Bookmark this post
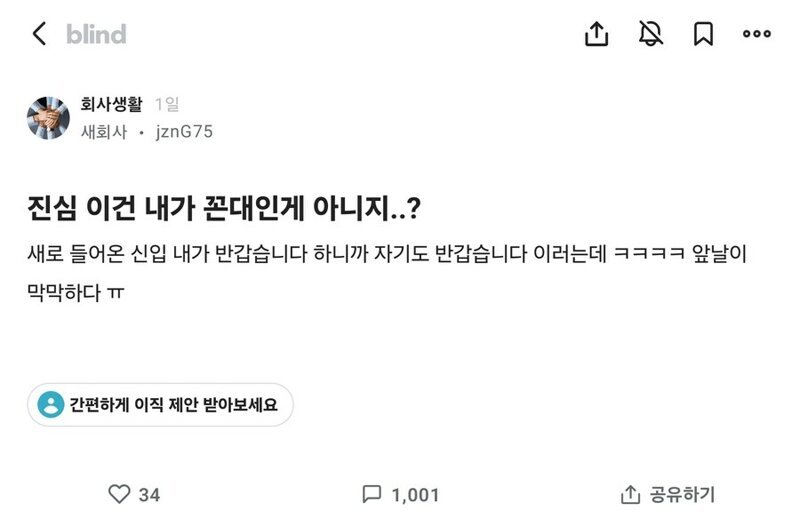This screenshot has height=527, width=800. tap(703, 34)
